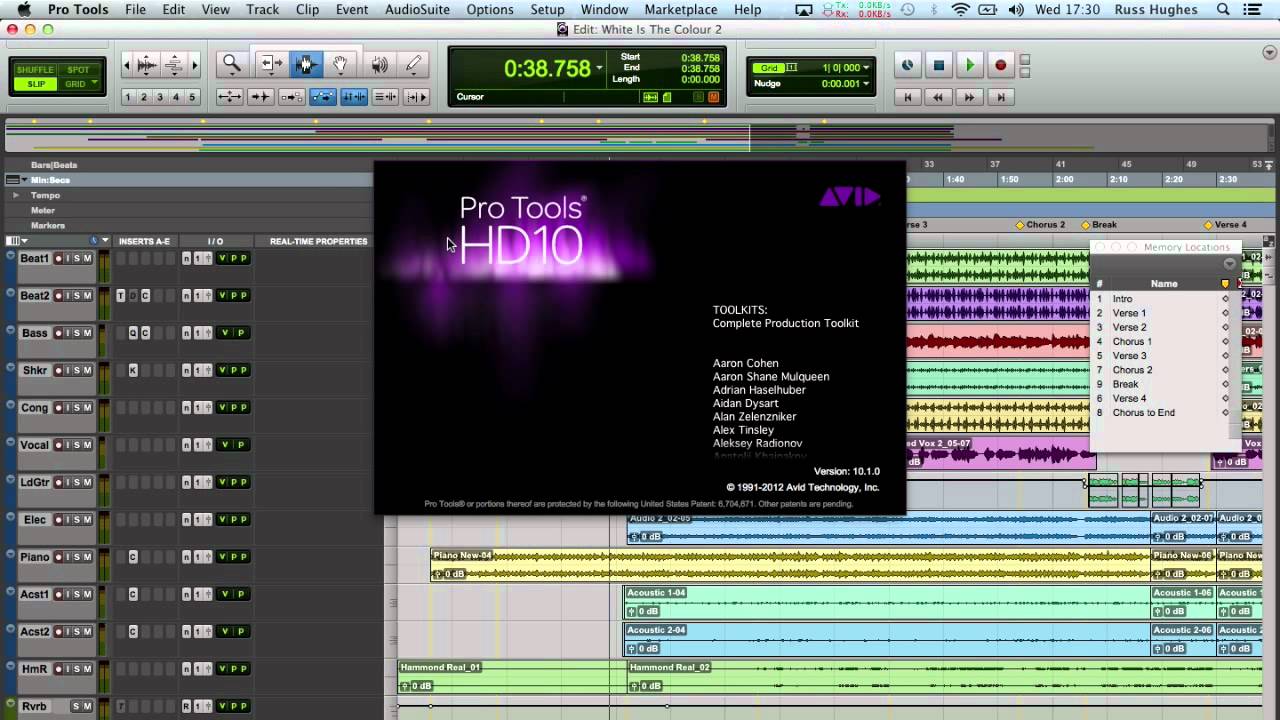Toggle Insertion Follows Playback button
The width and height of the screenshot is (1280, 720).
416,97
